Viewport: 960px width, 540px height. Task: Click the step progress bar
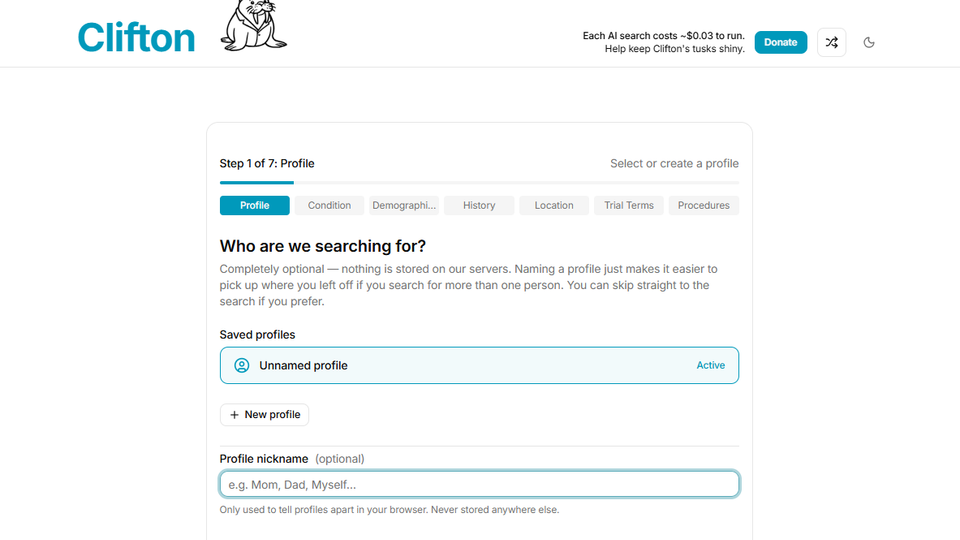click(479, 183)
